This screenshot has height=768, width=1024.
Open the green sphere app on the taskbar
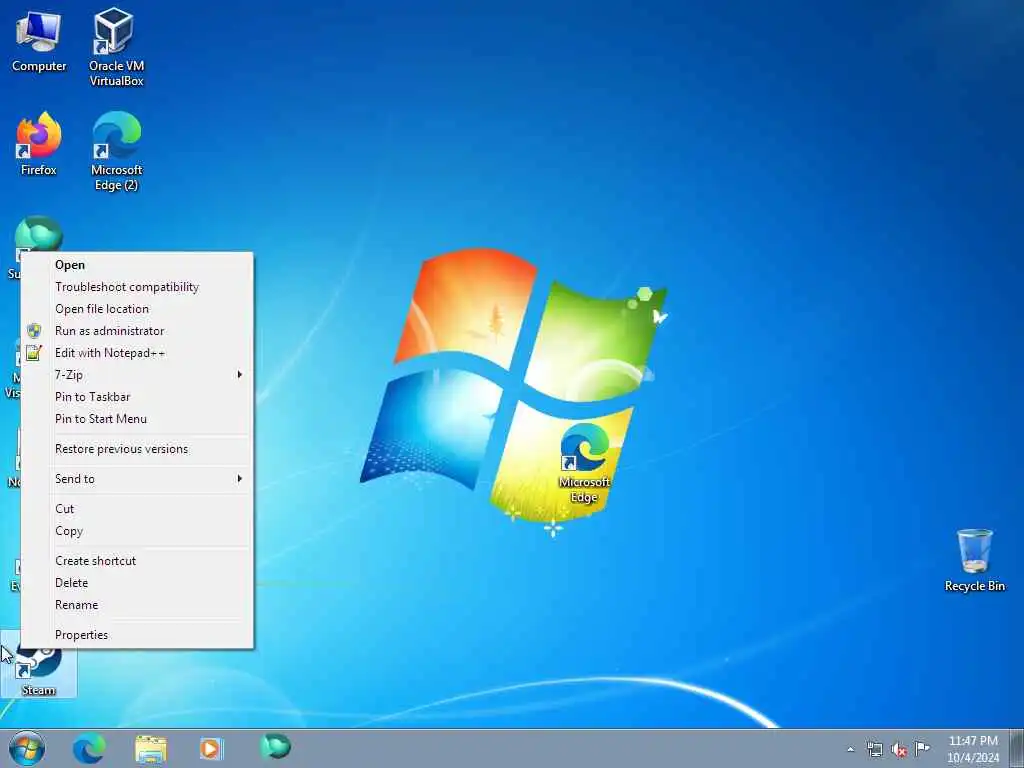(x=275, y=746)
